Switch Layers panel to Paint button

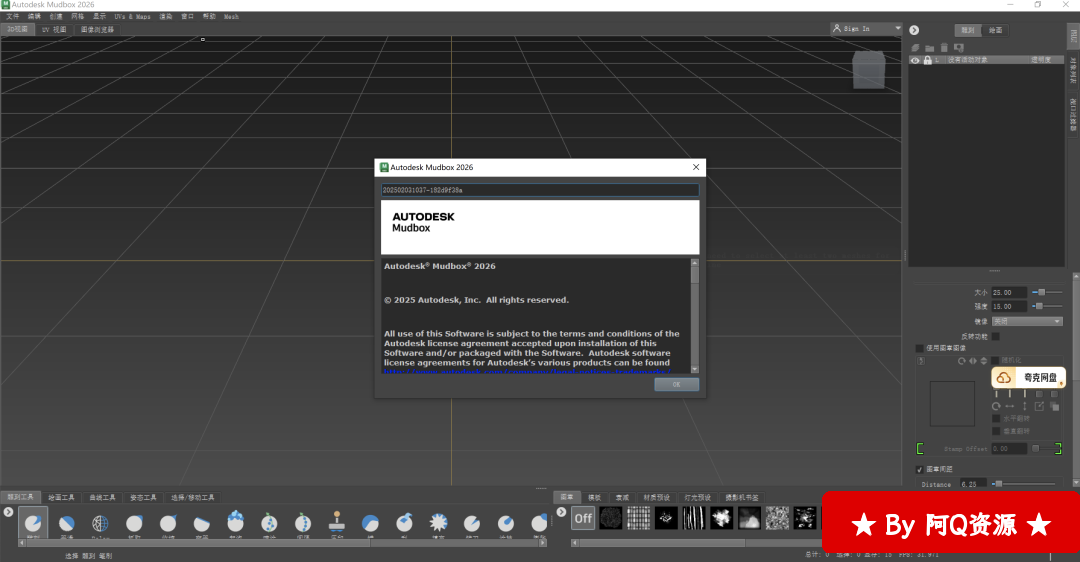[x=995, y=30]
